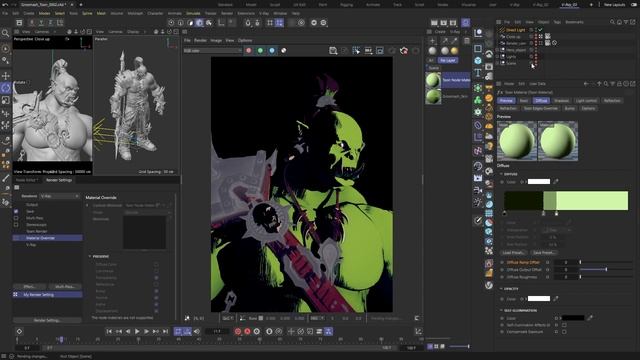Click the delete material trash icon
This screenshot has height=360, width=640.
click(467, 40)
